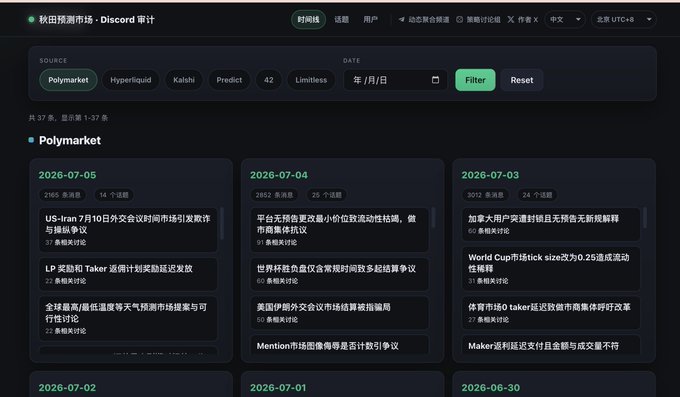This screenshot has height=397, width=680.
Task: Switch to the 时间线 tab
Action: point(308,20)
